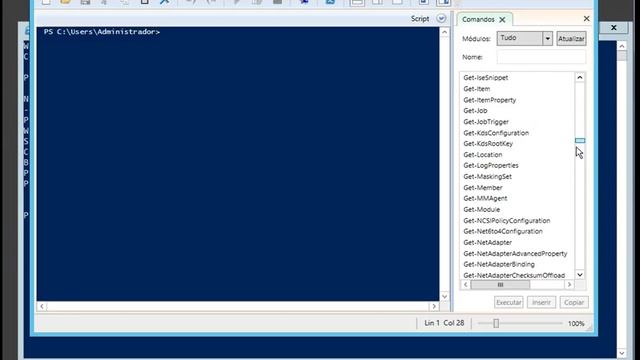Image resolution: width=640 pixels, height=360 pixels.
Task: Click background window scroll up arrow
Action: point(622,46)
